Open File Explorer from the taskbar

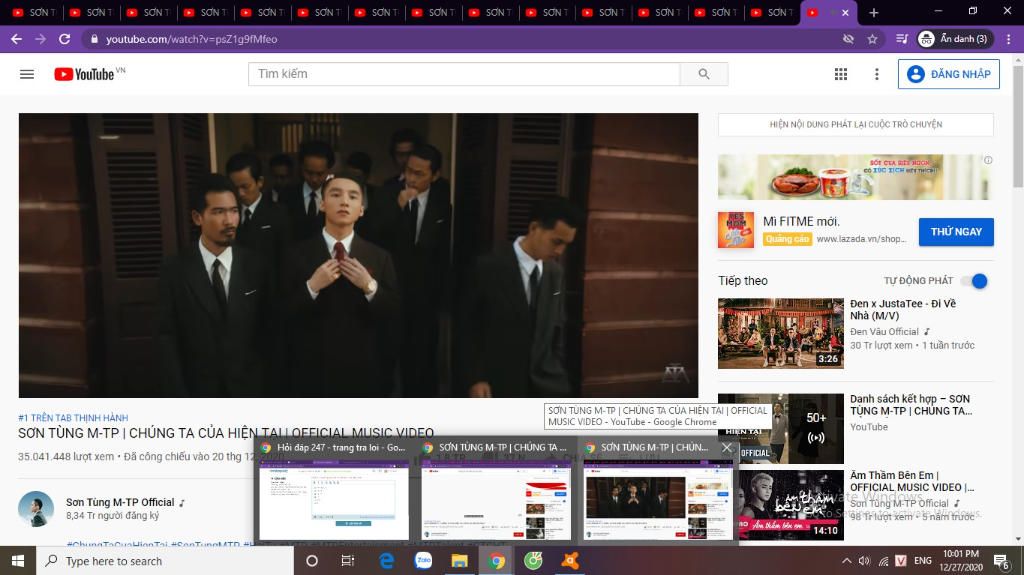pyautogui.click(x=460, y=561)
